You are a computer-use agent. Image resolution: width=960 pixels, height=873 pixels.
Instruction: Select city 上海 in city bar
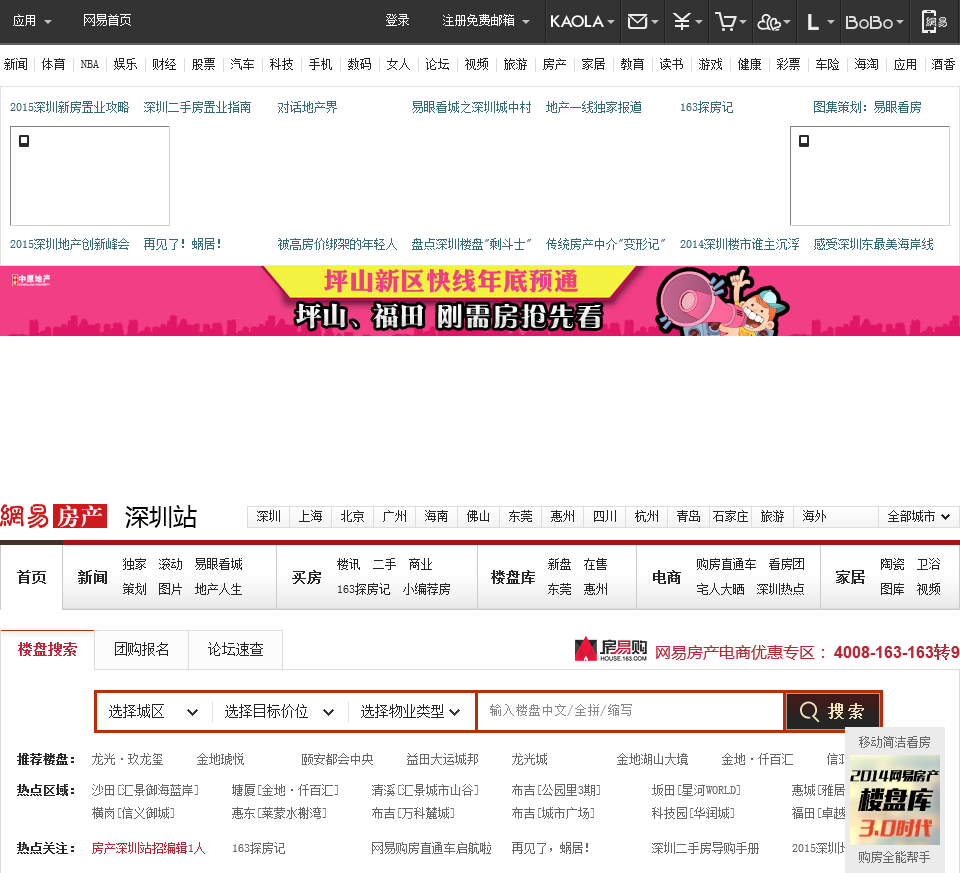pyautogui.click(x=310, y=517)
